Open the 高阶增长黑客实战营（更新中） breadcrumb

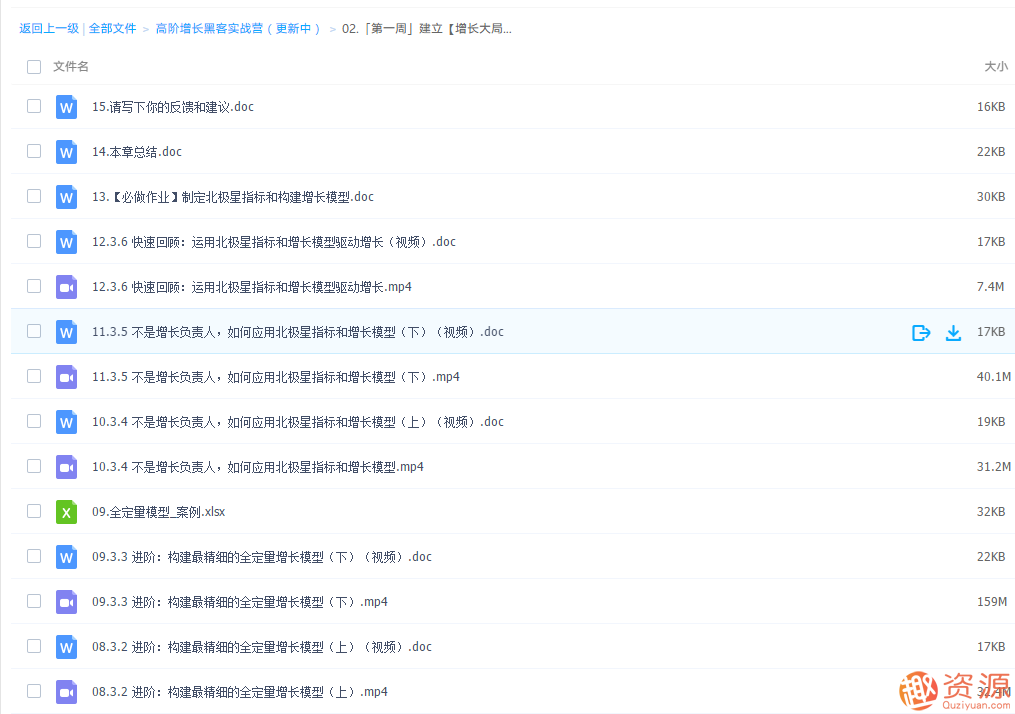[x=240, y=28]
